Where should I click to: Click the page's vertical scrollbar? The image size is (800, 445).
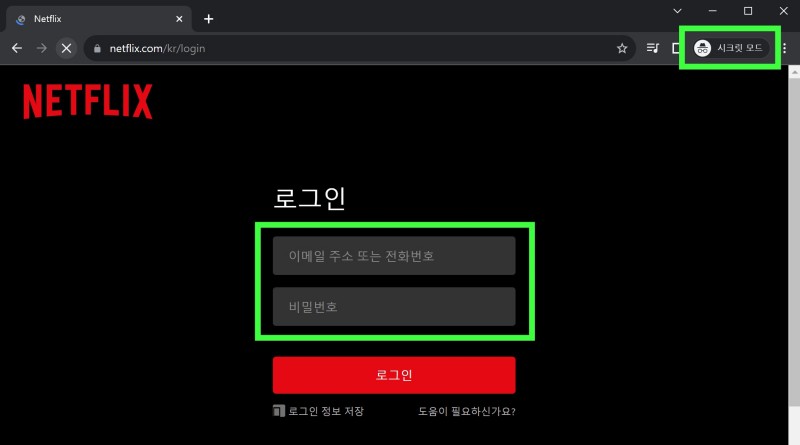pyautogui.click(x=794, y=242)
